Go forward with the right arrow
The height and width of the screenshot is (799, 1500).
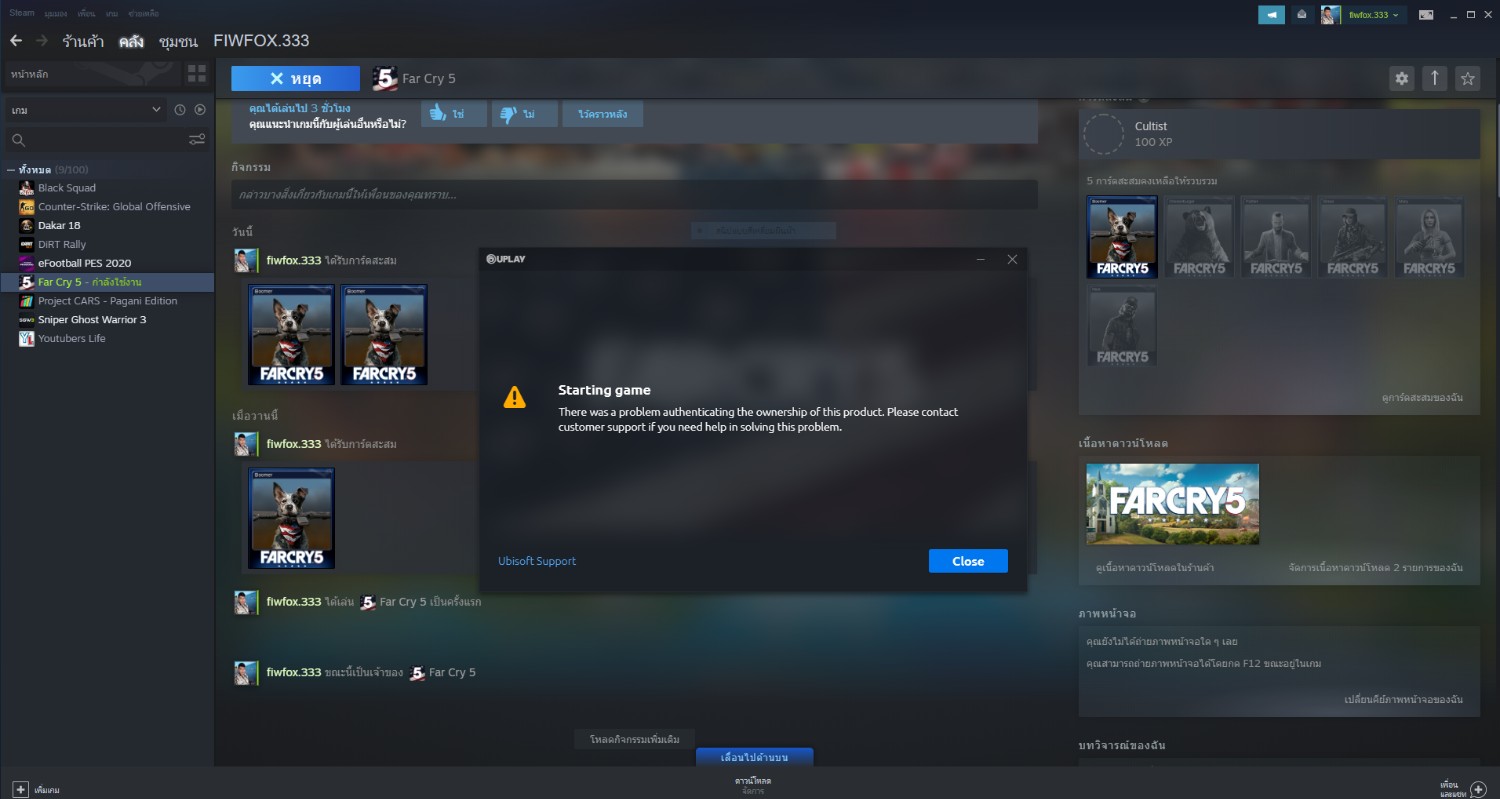(x=42, y=41)
